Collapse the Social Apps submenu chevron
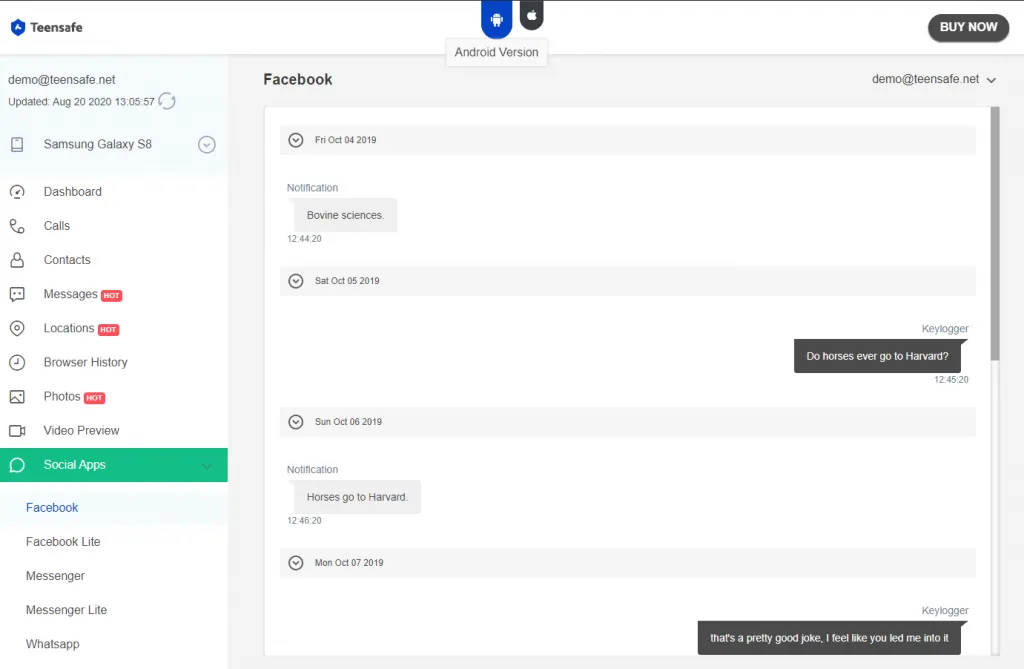Viewport: 1024px width, 669px height. pos(207,466)
